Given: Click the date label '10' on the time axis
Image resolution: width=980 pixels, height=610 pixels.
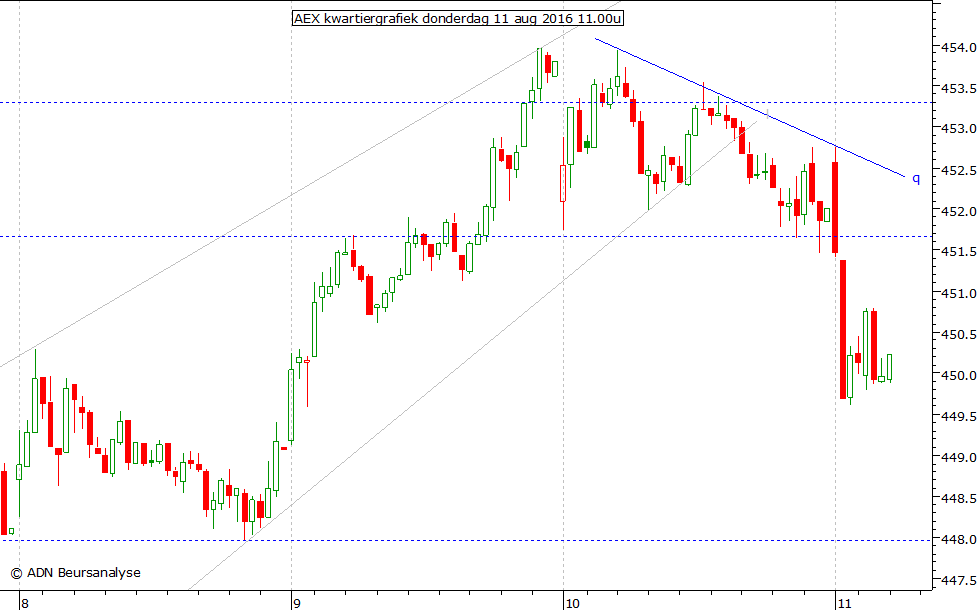Looking at the screenshot, I should tap(572, 603).
